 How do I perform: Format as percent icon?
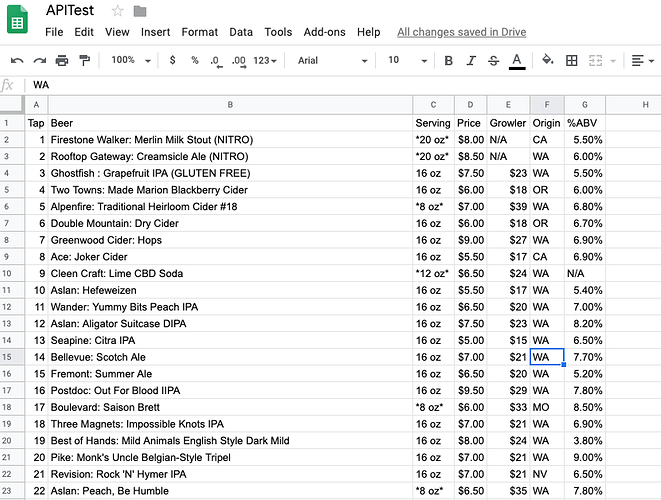coord(194,60)
